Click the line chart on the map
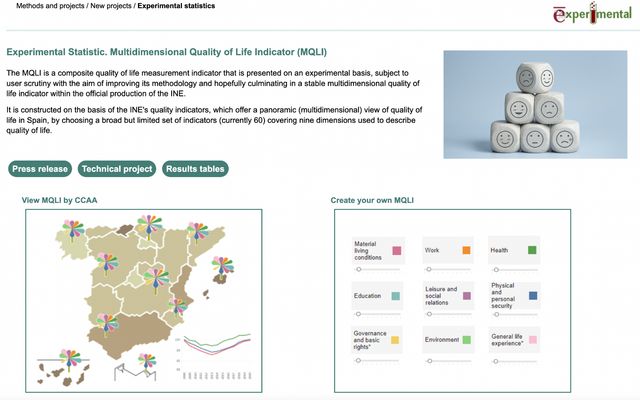The width and height of the screenshot is (640, 400). pos(214,357)
